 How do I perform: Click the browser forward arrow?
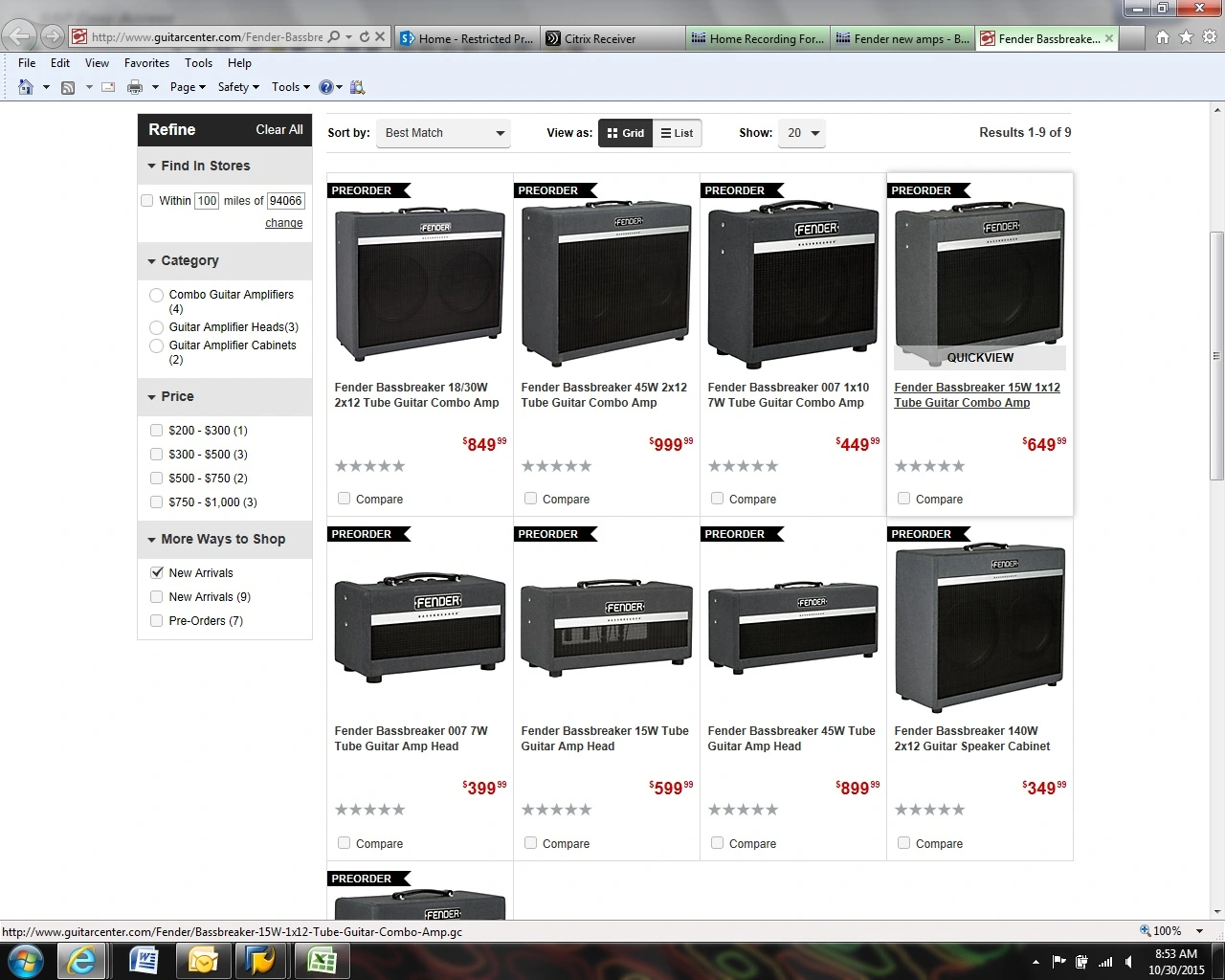pos(53,37)
